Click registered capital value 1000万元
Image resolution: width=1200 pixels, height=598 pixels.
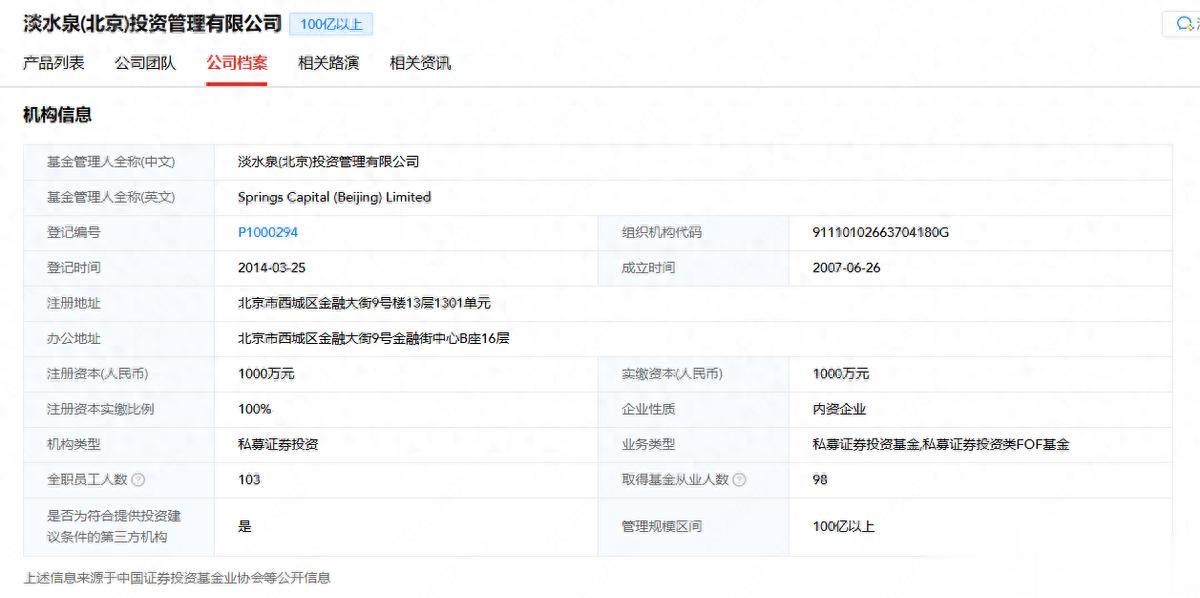click(x=266, y=374)
